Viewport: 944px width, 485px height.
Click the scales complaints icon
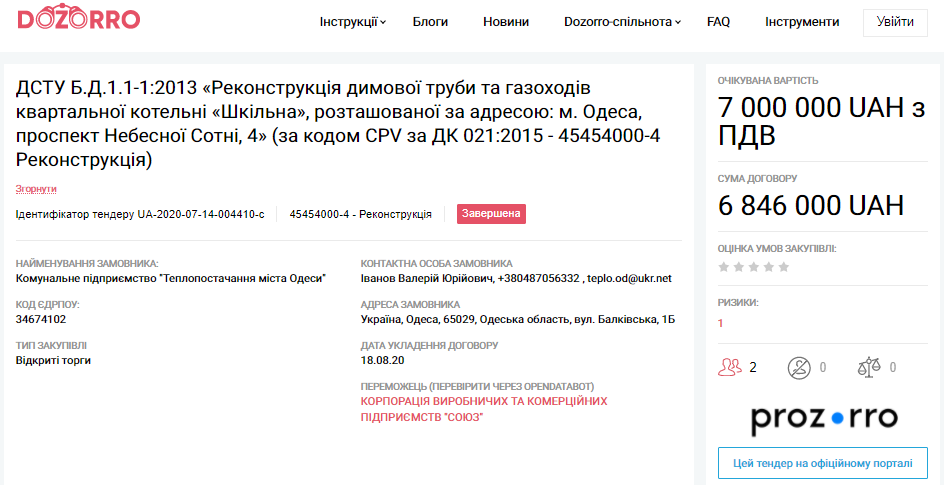tap(869, 367)
